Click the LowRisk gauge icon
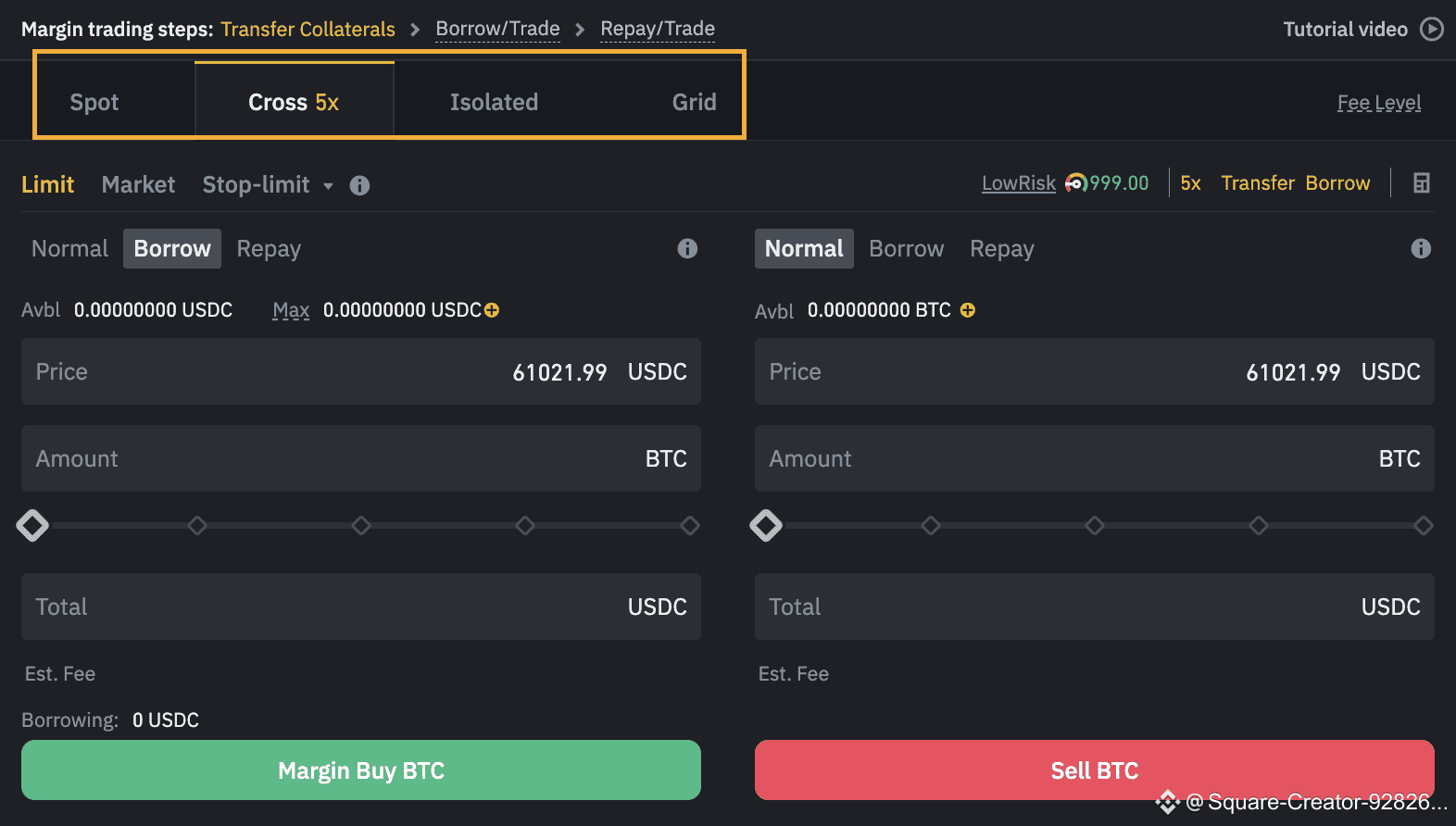Image resolution: width=1456 pixels, height=826 pixels. [x=1075, y=183]
